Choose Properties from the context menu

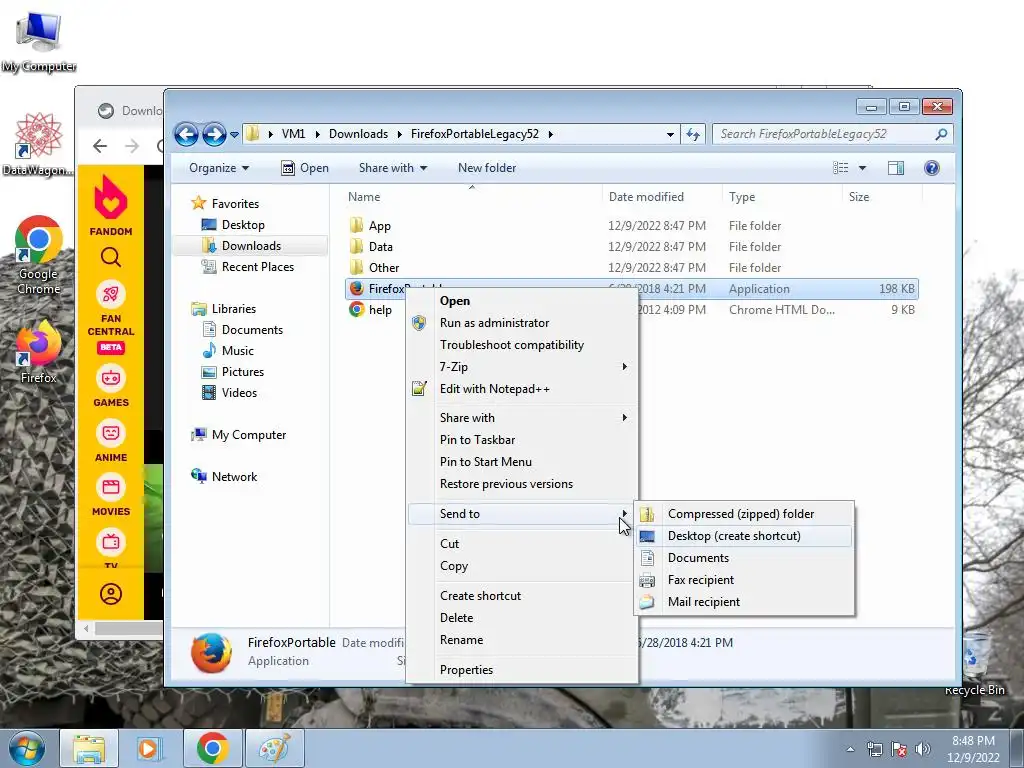(x=522, y=670)
